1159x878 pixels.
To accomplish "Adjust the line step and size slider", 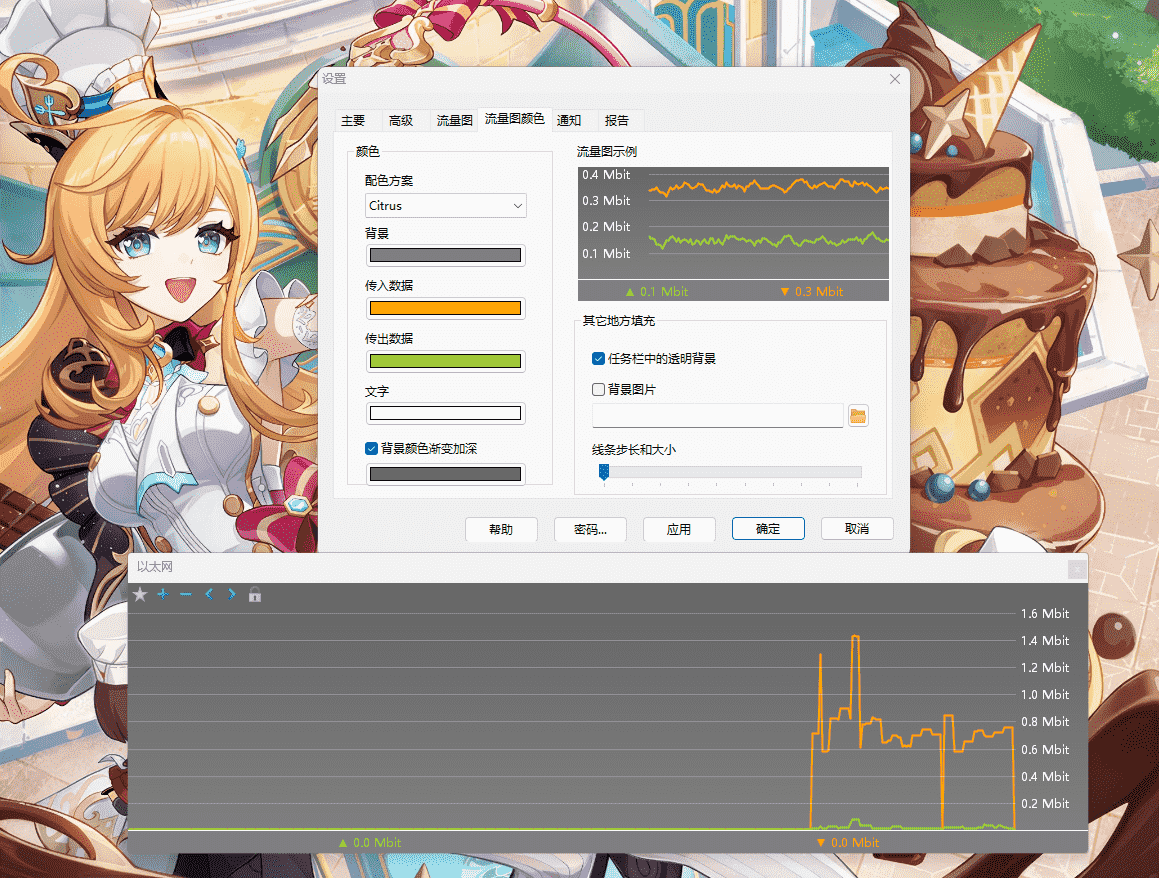I will pyautogui.click(x=604, y=472).
